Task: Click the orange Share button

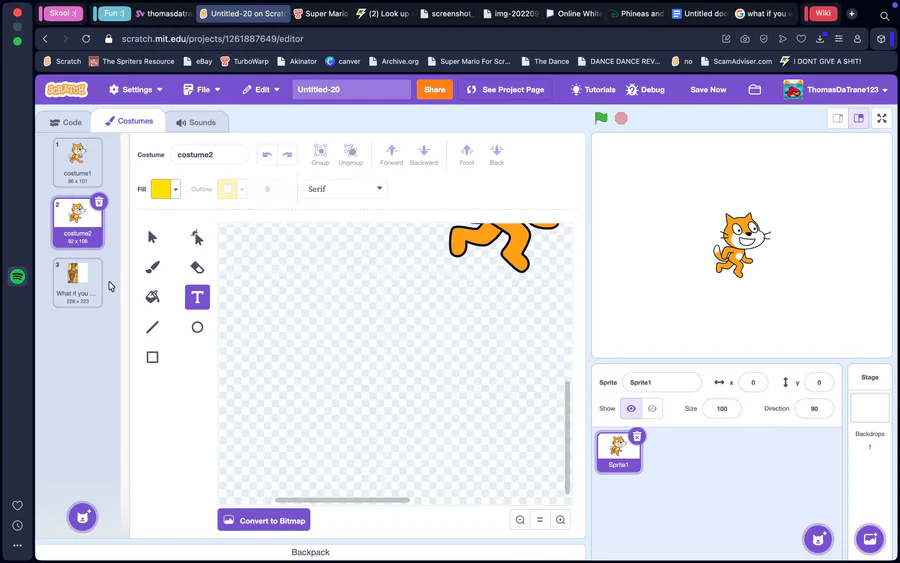Action: coord(435,90)
